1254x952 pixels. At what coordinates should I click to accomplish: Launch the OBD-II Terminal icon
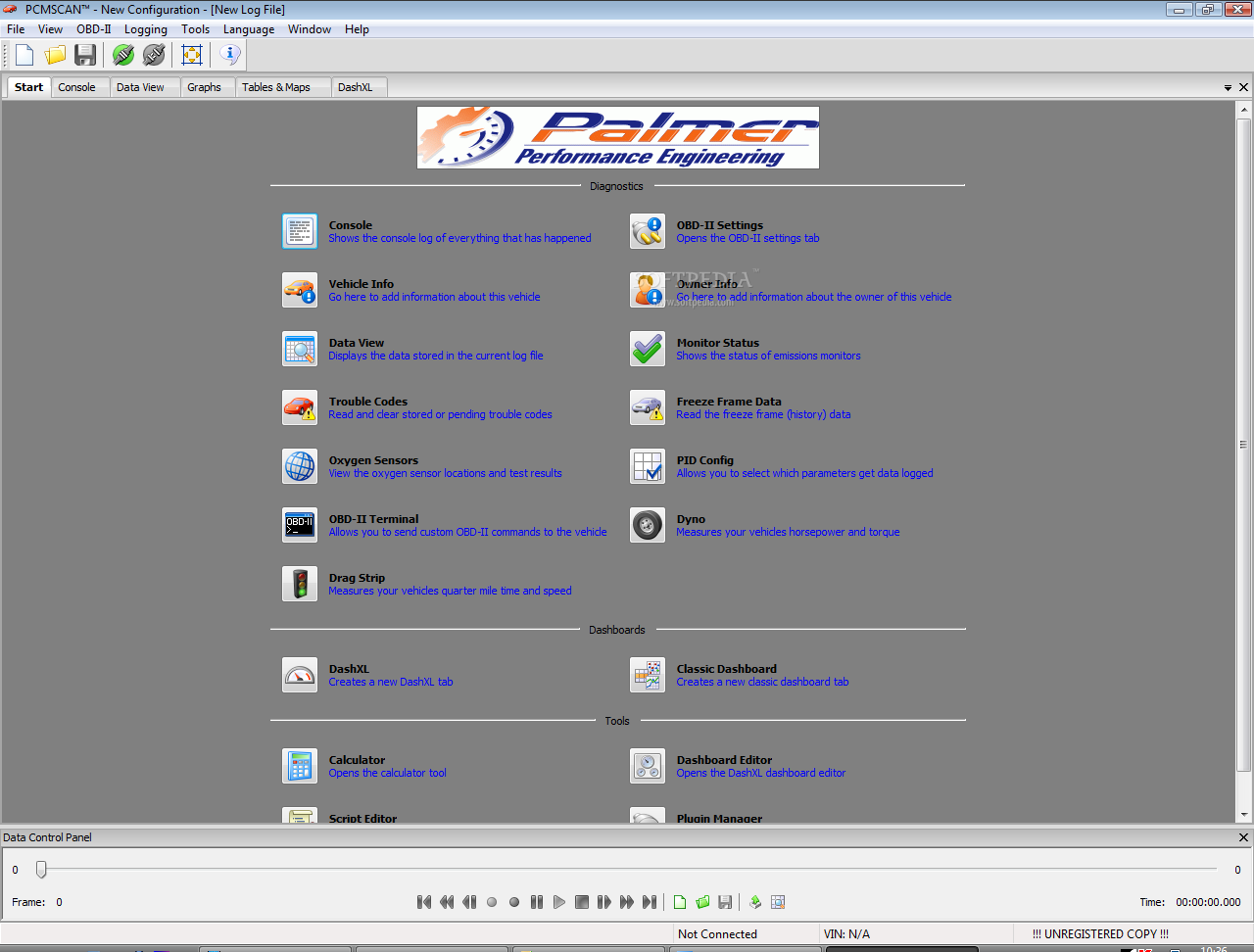pyautogui.click(x=300, y=525)
